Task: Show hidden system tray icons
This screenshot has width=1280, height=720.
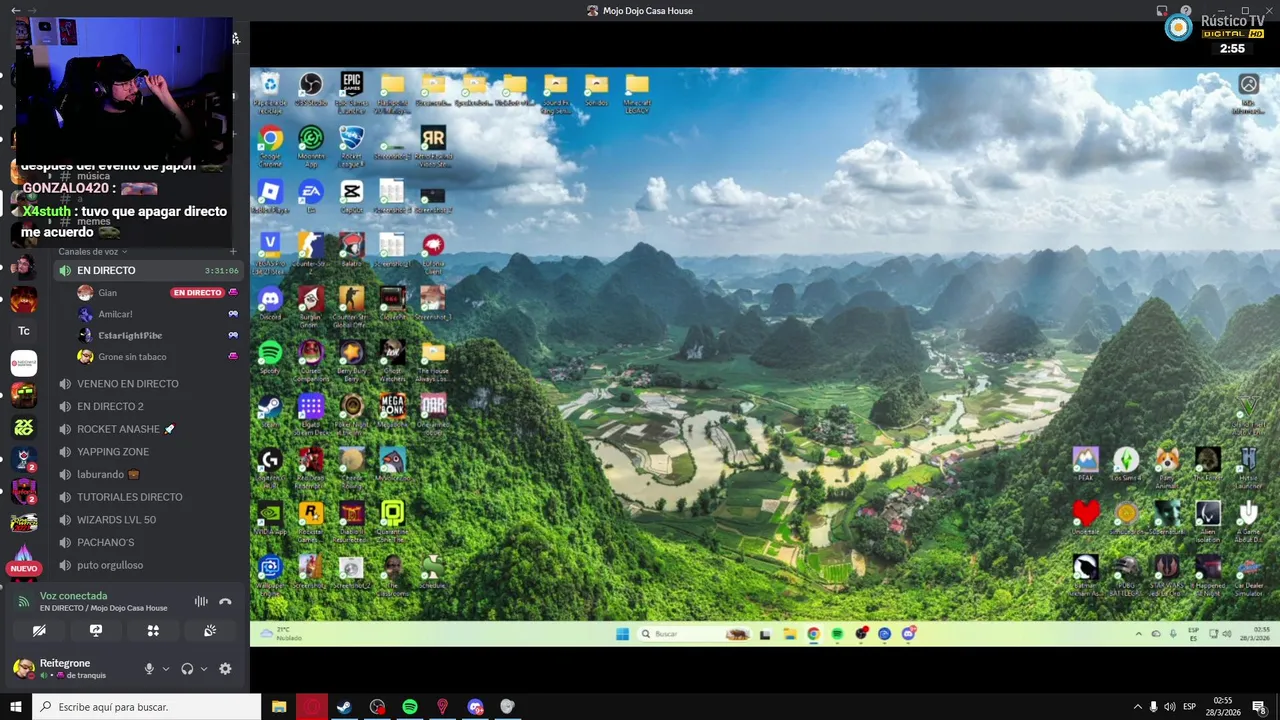Action: click(1137, 707)
